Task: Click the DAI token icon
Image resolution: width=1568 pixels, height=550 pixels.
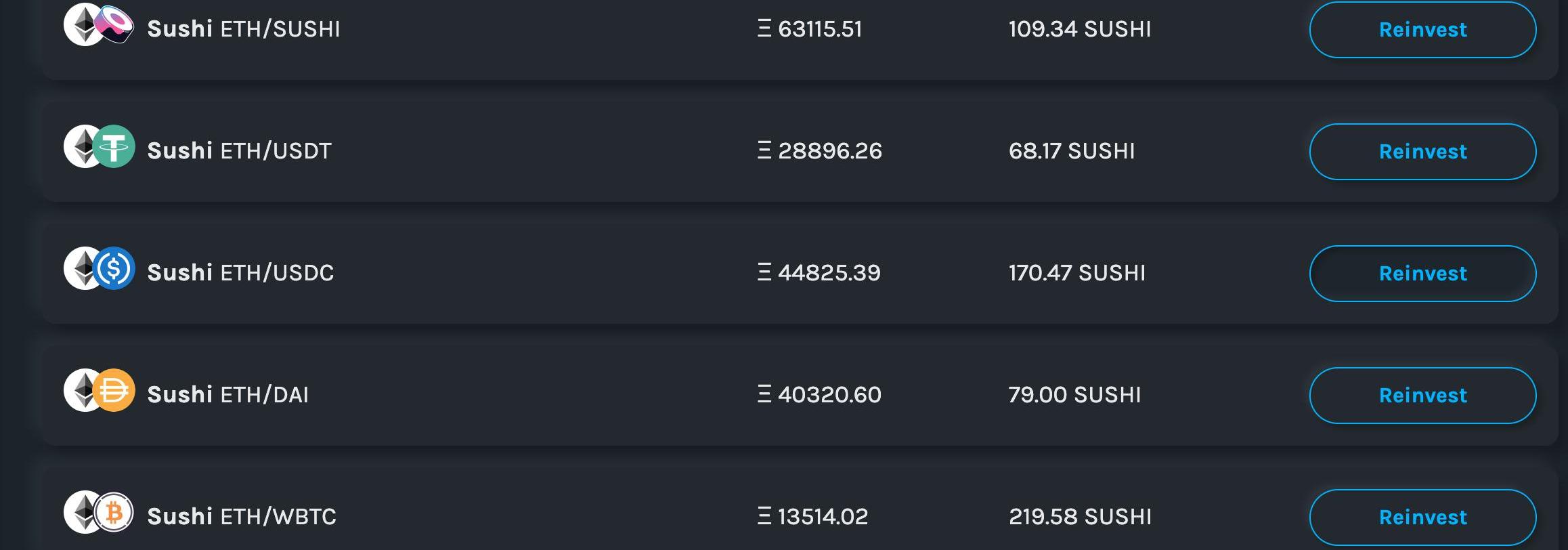Action: click(114, 390)
